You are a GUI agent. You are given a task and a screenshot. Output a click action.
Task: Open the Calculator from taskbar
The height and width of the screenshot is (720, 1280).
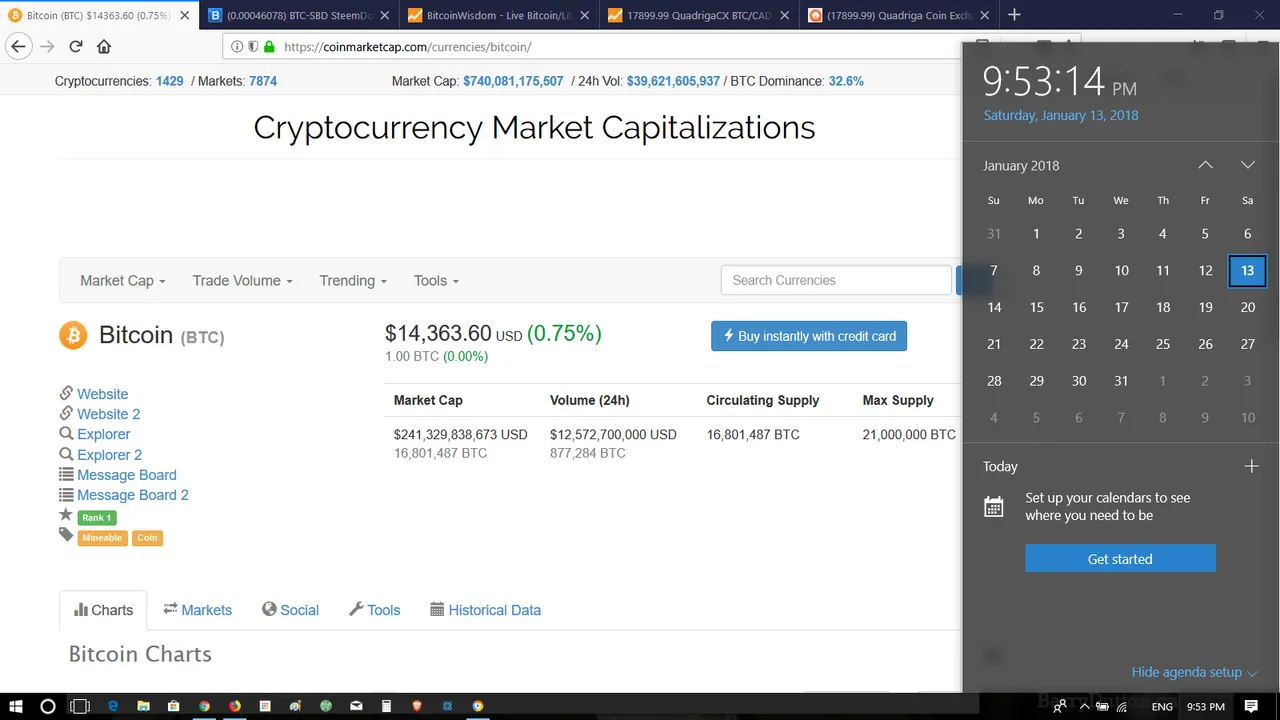[386, 706]
